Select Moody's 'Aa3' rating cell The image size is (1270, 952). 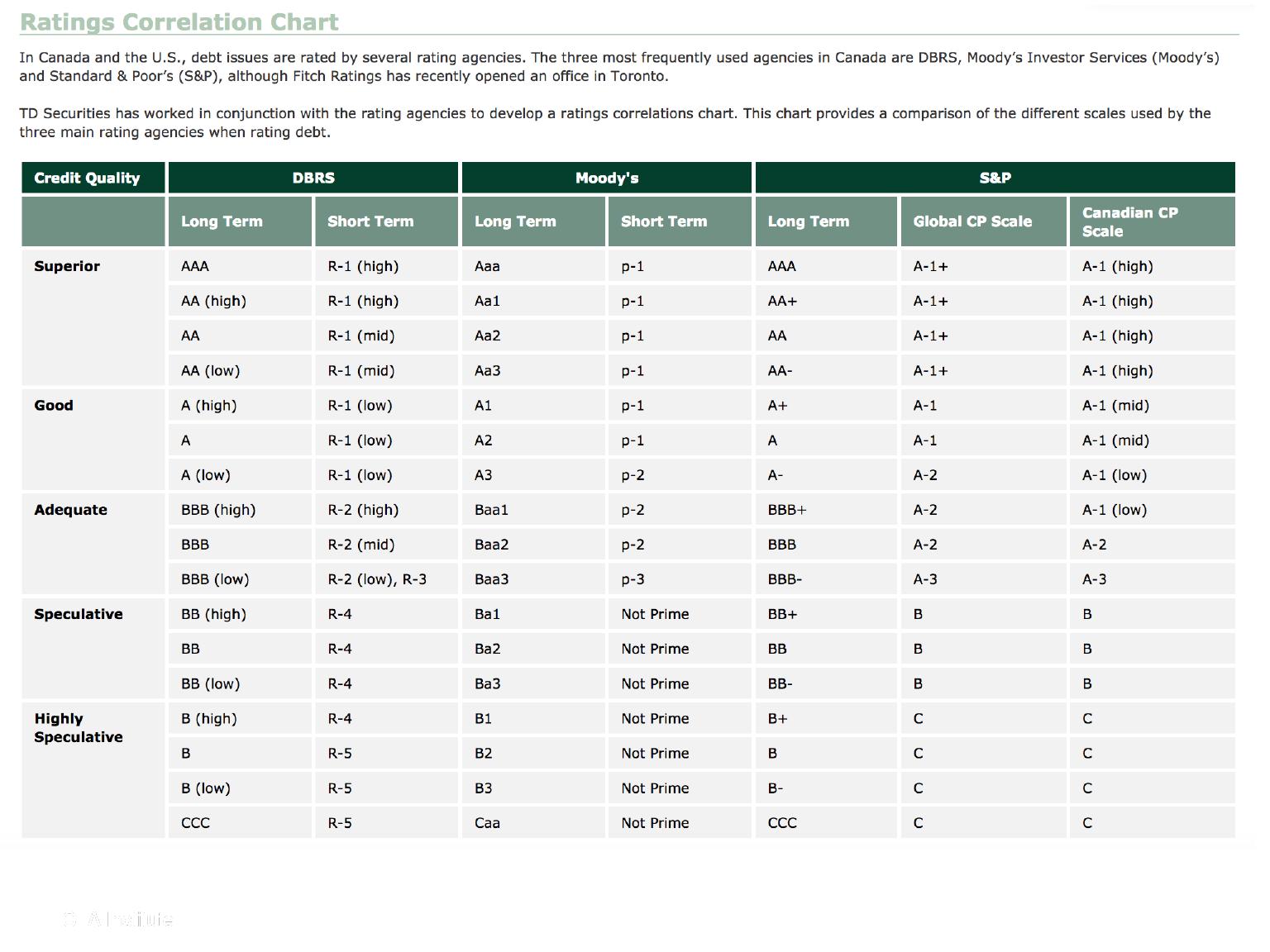[533, 370]
